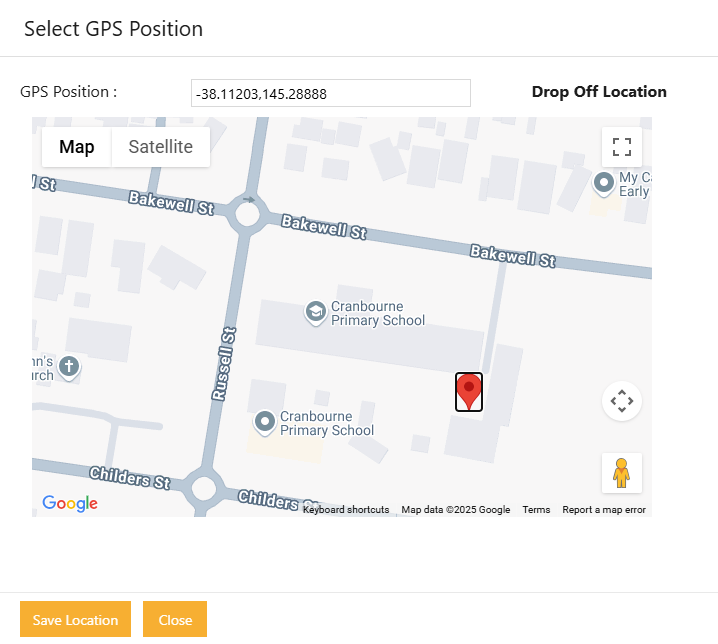Click the red drop-off location marker pin
This screenshot has width=718, height=644.
coord(469,390)
